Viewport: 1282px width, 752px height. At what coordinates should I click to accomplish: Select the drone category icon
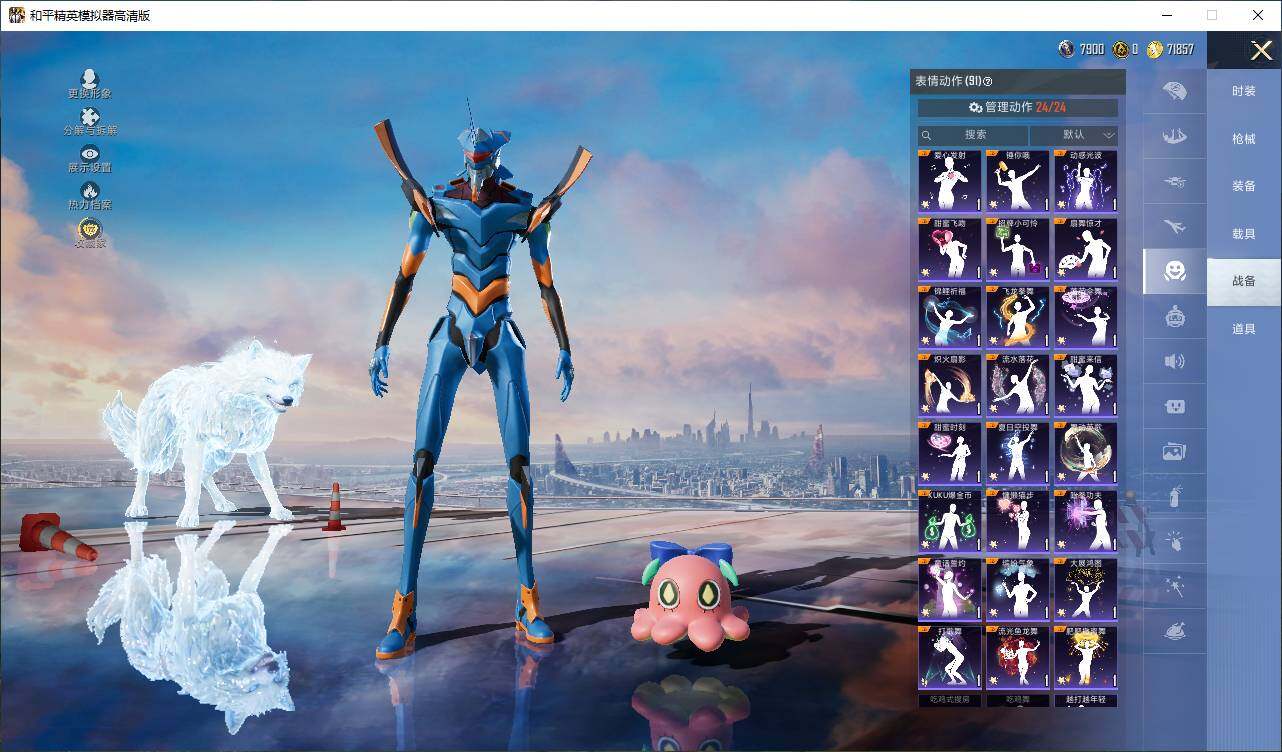pyautogui.click(x=1175, y=181)
